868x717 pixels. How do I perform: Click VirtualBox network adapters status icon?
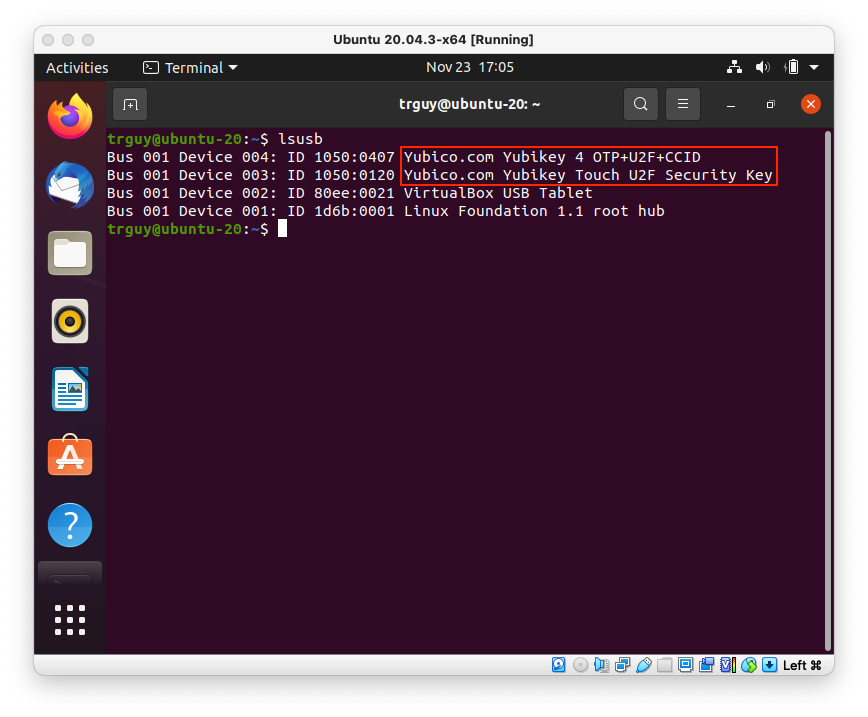coord(622,665)
